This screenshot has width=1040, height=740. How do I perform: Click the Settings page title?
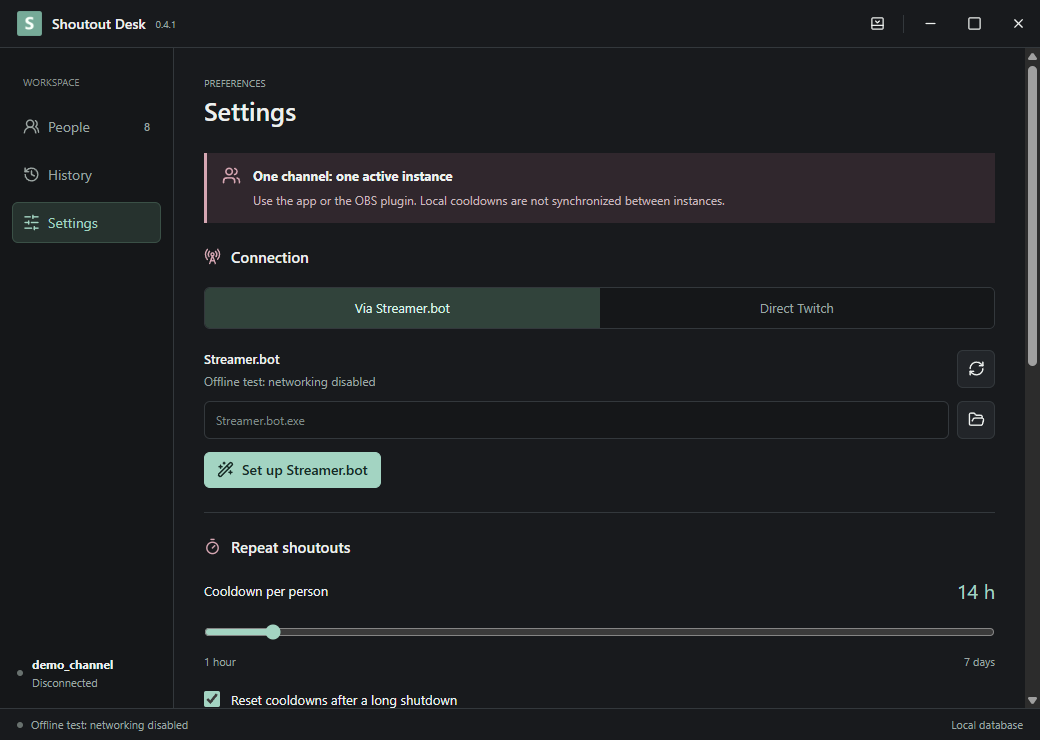pos(250,112)
